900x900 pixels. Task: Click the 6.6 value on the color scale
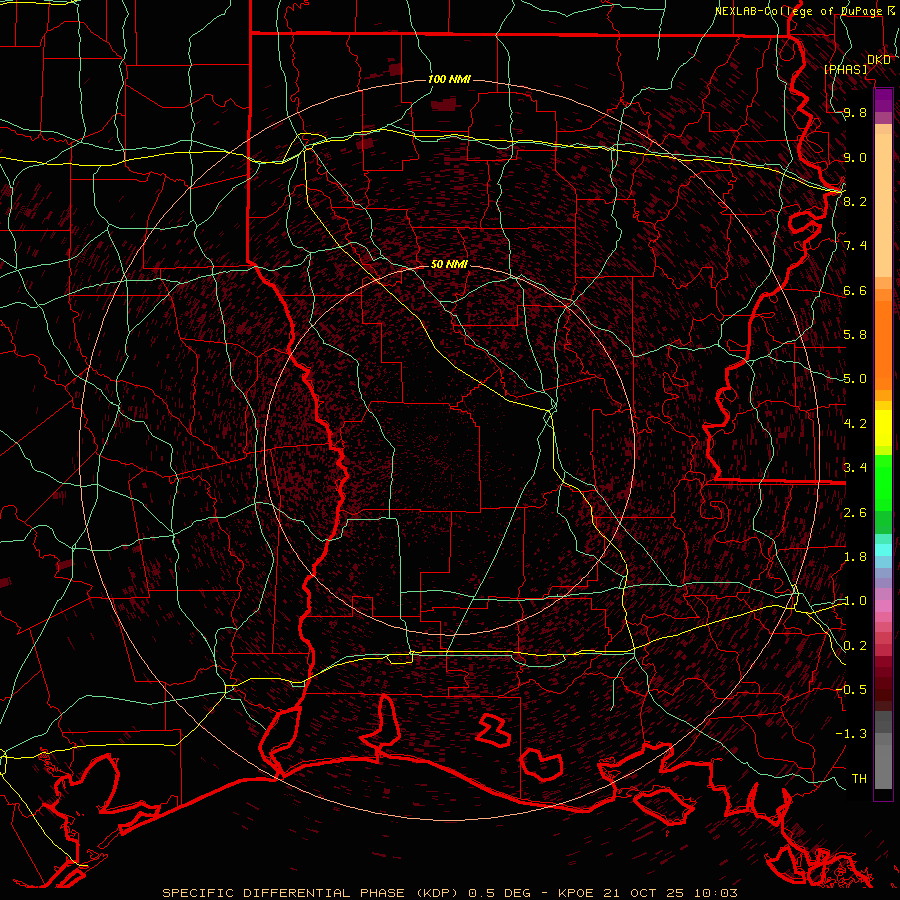(855, 290)
